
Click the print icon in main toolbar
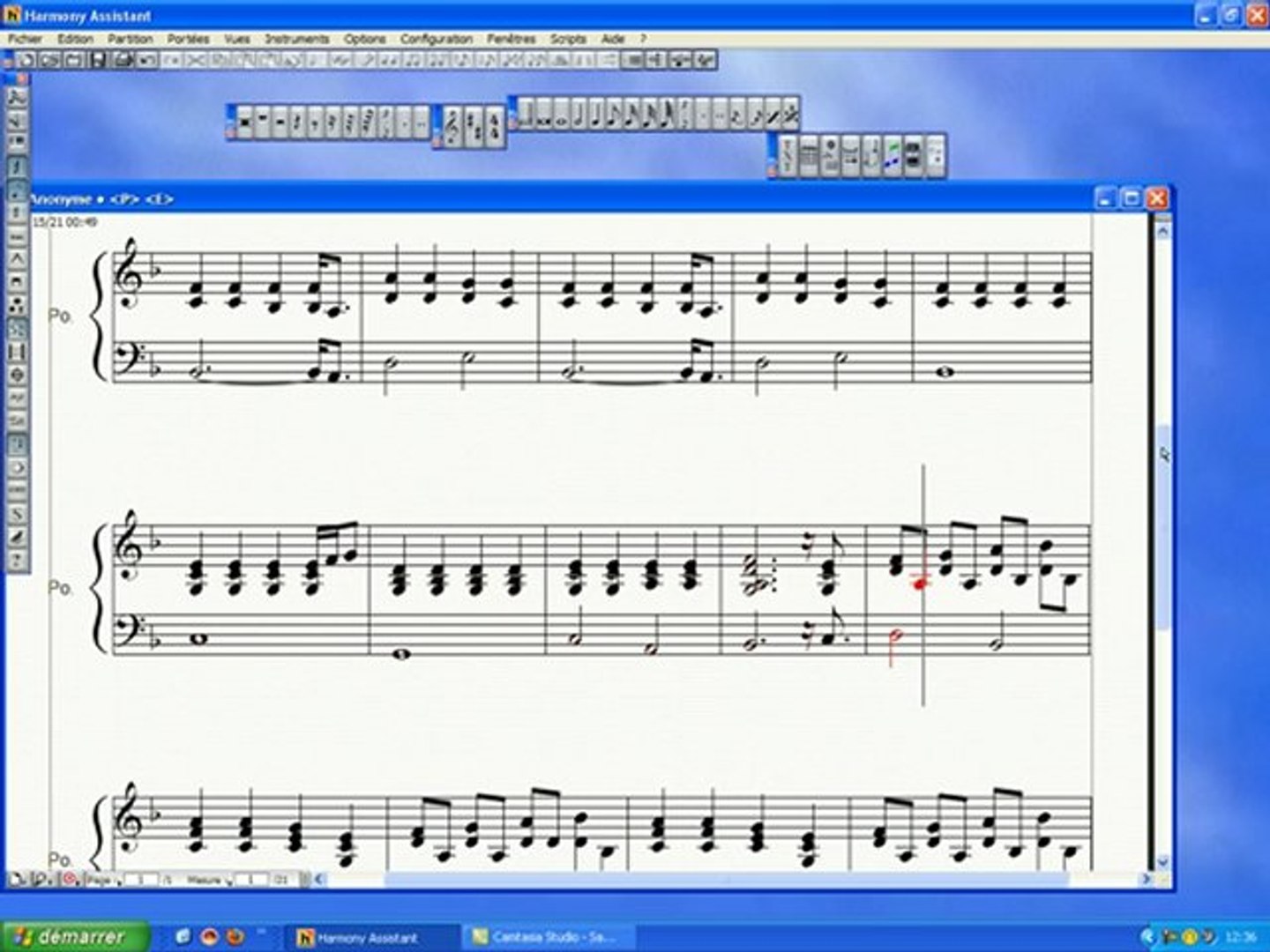[x=123, y=60]
